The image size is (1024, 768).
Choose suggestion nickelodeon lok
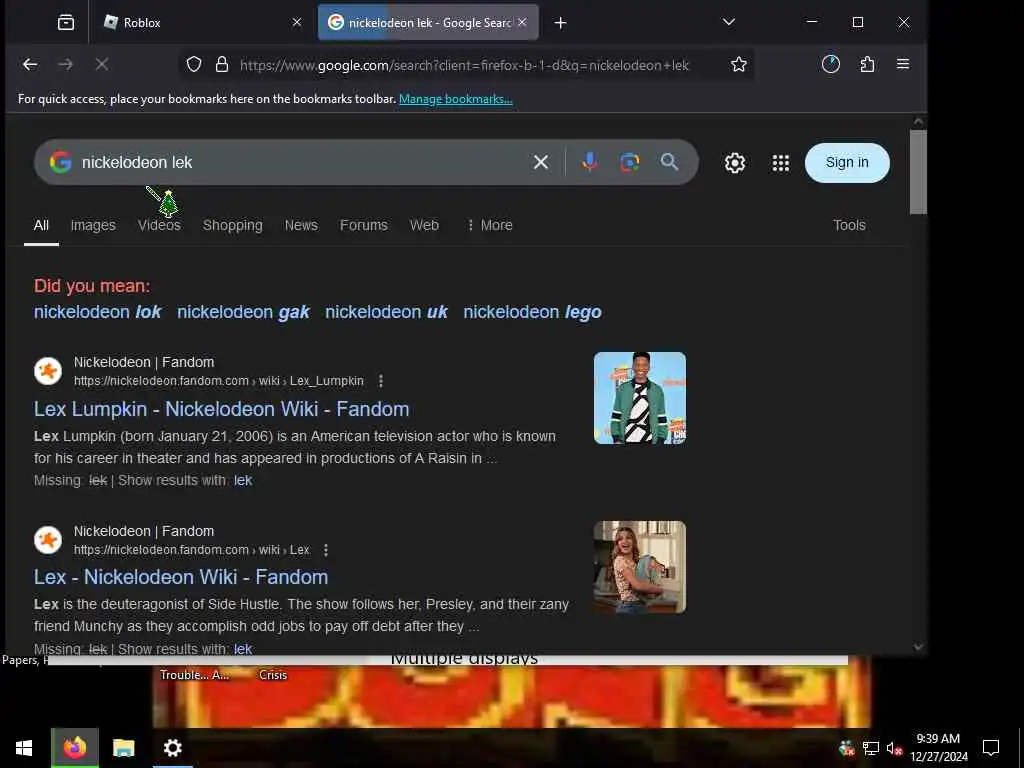97,312
